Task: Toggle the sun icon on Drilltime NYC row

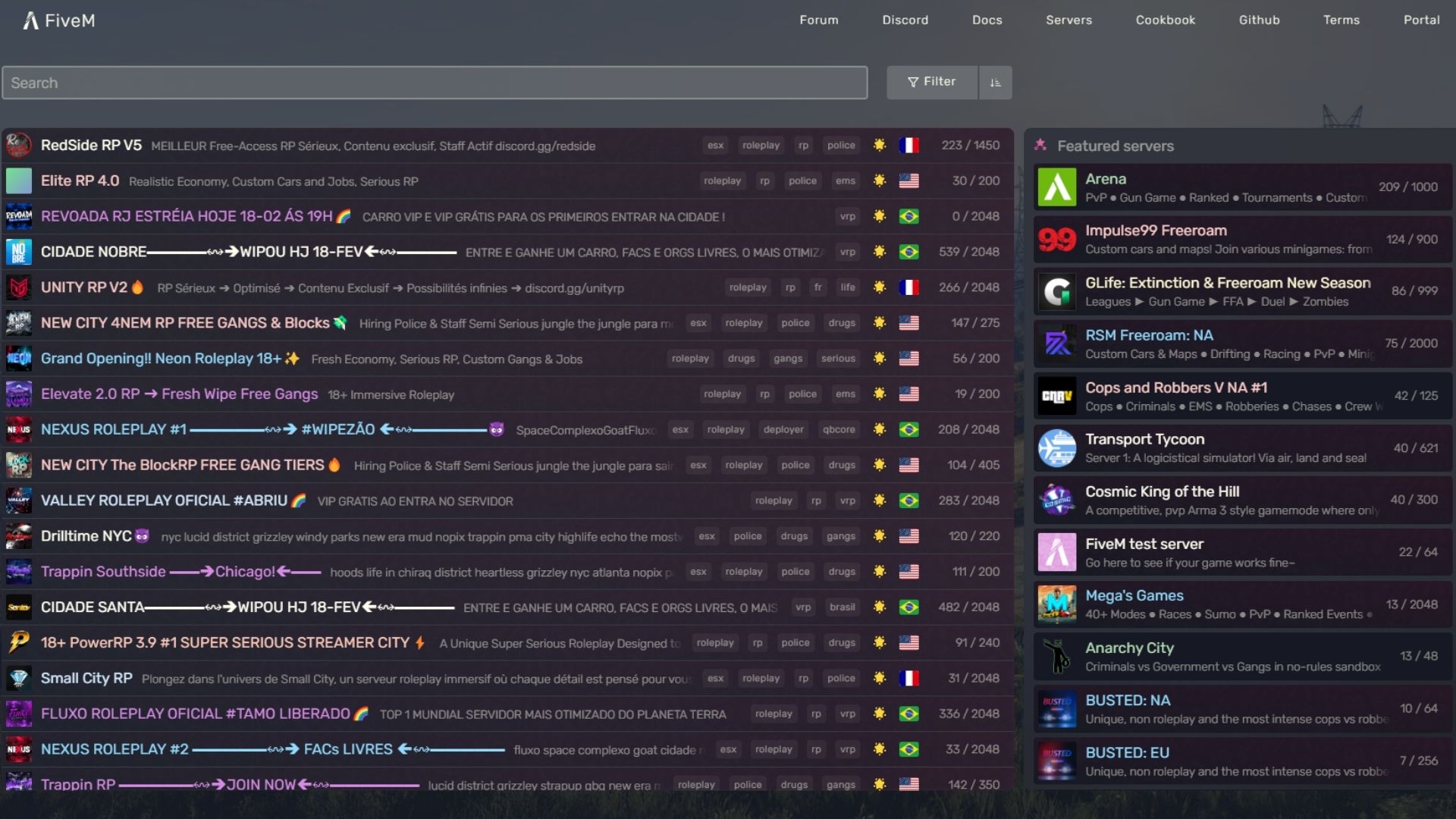Action: pyautogui.click(x=879, y=536)
